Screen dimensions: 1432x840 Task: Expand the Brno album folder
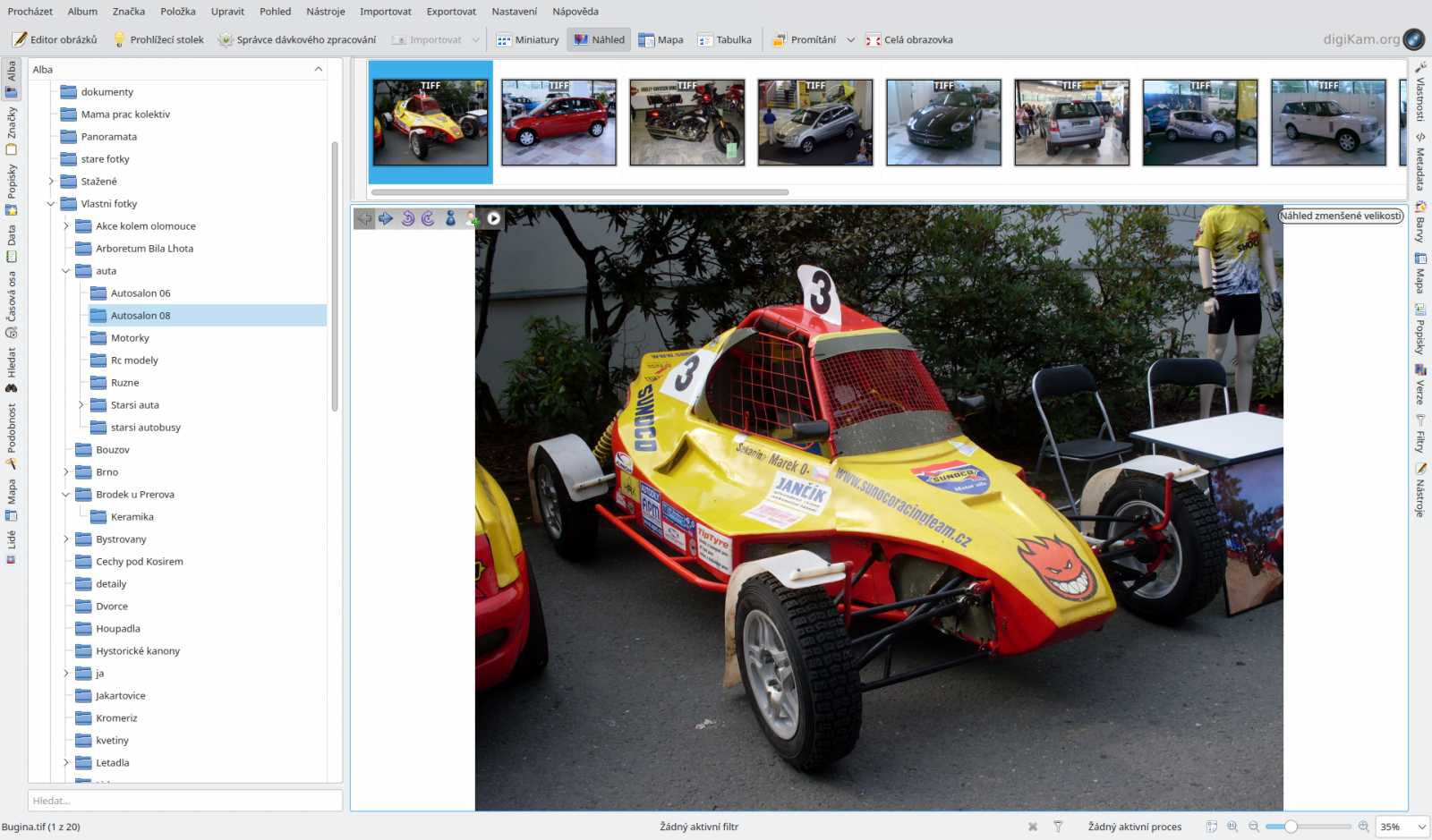tap(66, 472)
